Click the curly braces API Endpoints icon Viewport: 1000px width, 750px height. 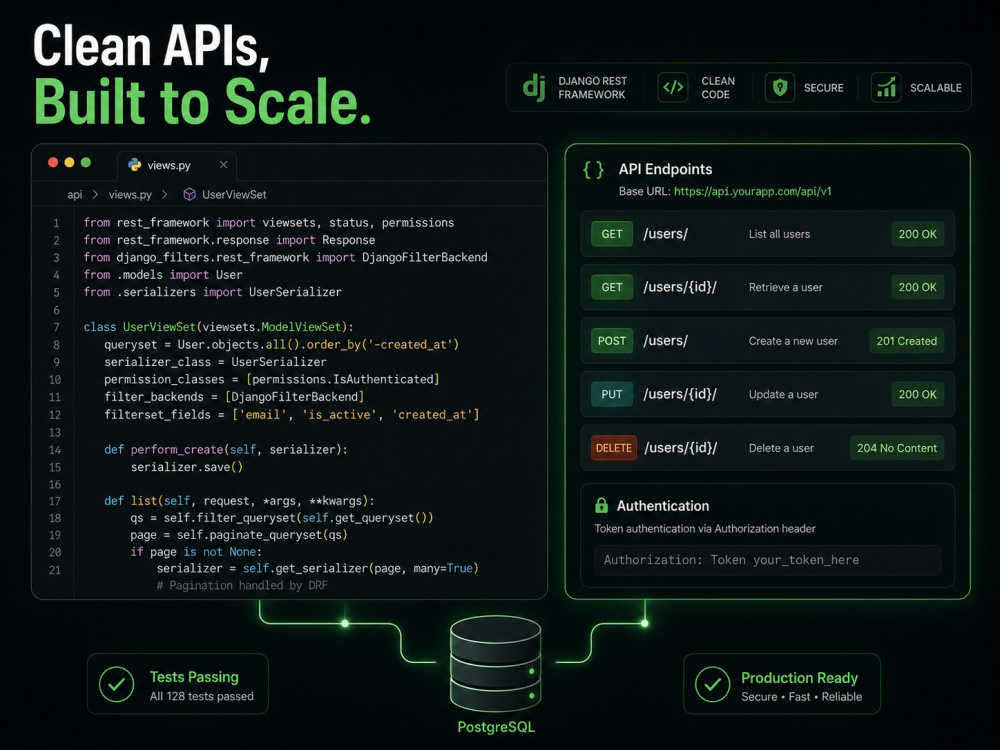click(x=593, y=170)
